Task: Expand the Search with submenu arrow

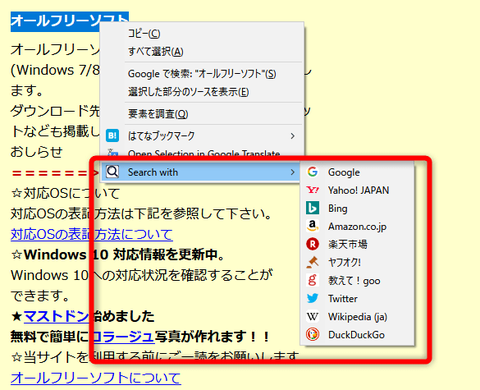Action: click(292, 172)
